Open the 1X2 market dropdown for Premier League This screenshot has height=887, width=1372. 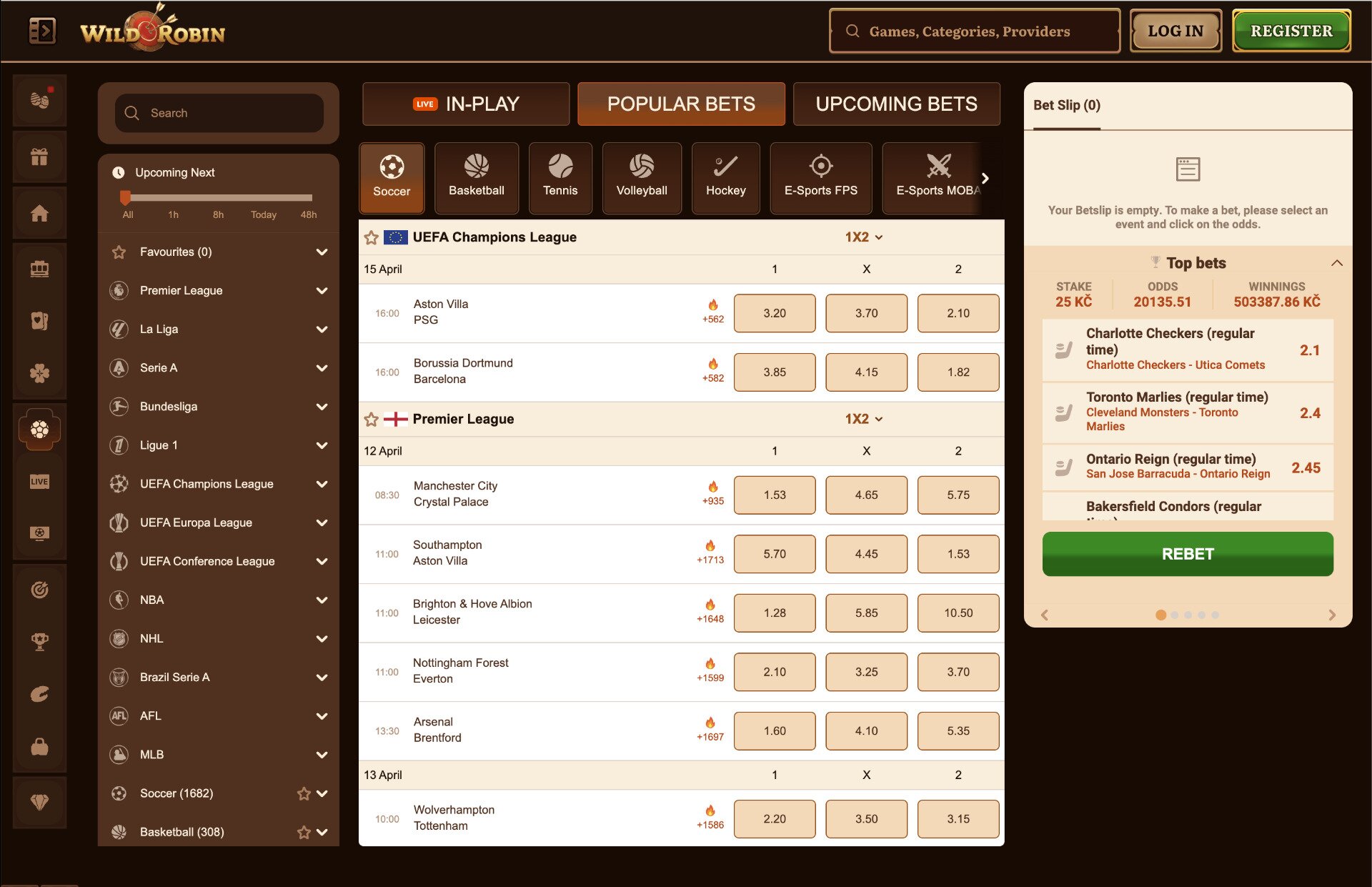coord(865,419)
